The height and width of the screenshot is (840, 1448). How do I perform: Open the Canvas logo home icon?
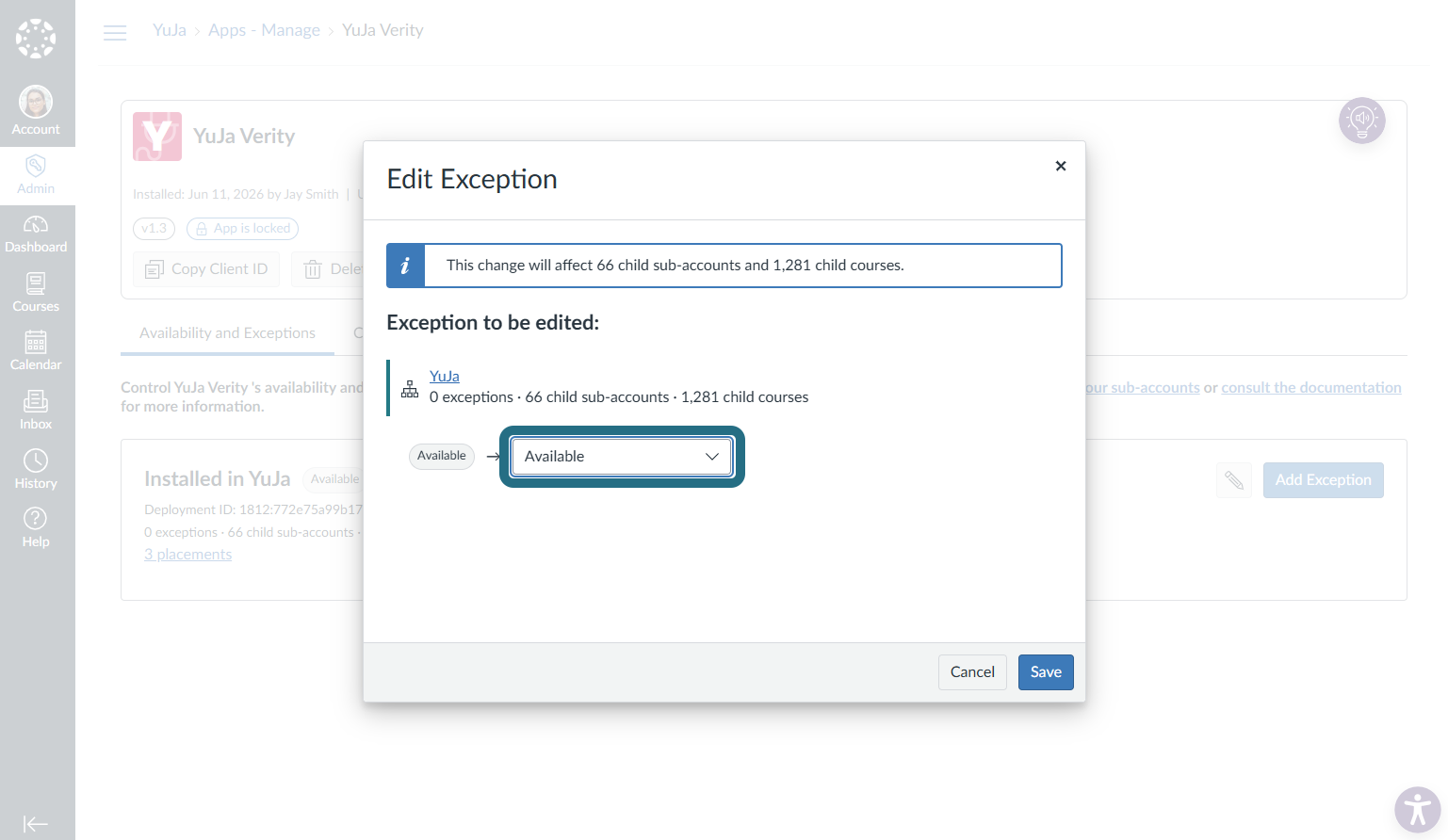(x=36, y=39)
